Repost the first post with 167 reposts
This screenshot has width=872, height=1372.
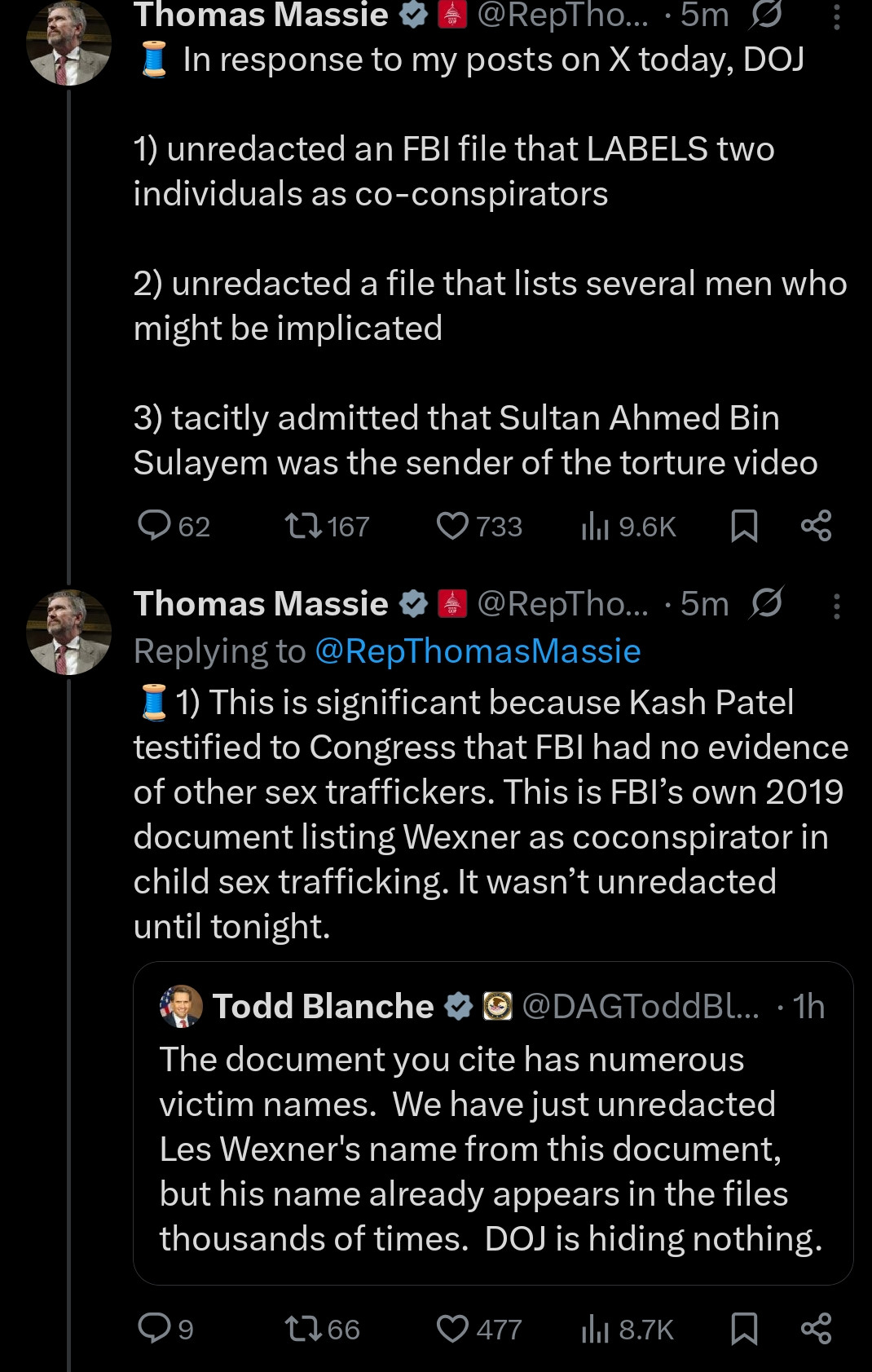click(x=303, y=526)
